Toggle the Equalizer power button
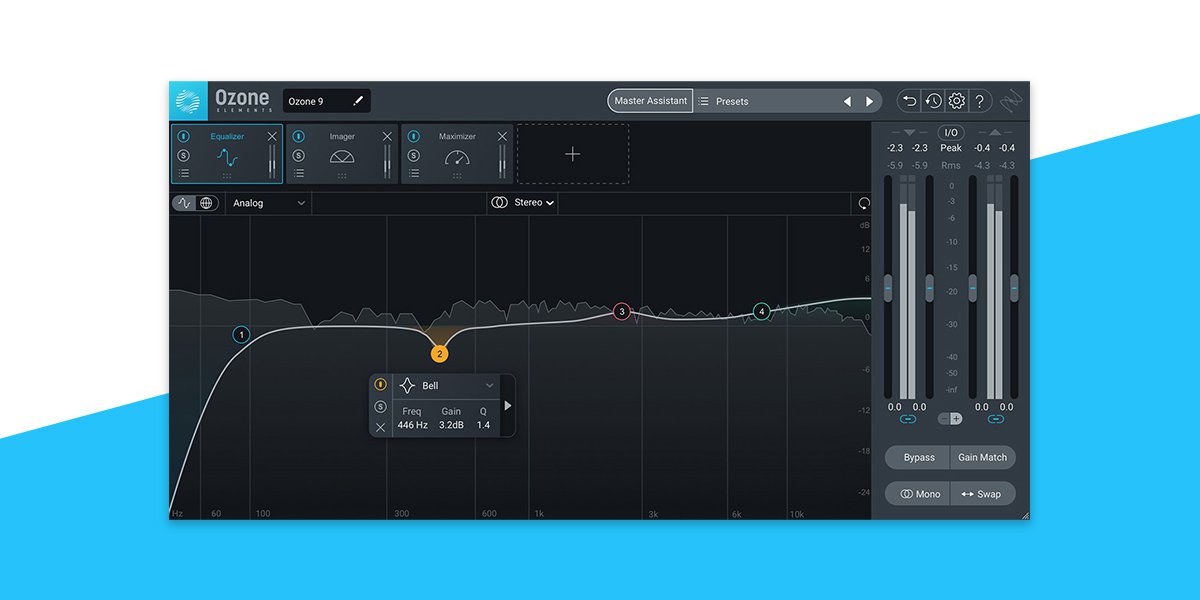The width and height of the screenshot is (1200, 600). click(x=183, y=134)
